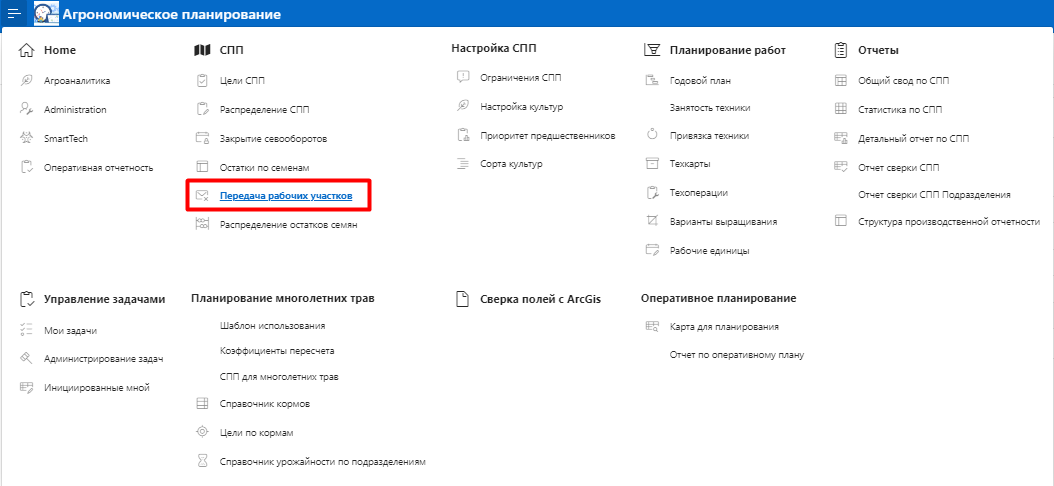1054x486 pixels.
Task: Open Передача рабочих участков link
Action: pos(285,196)
